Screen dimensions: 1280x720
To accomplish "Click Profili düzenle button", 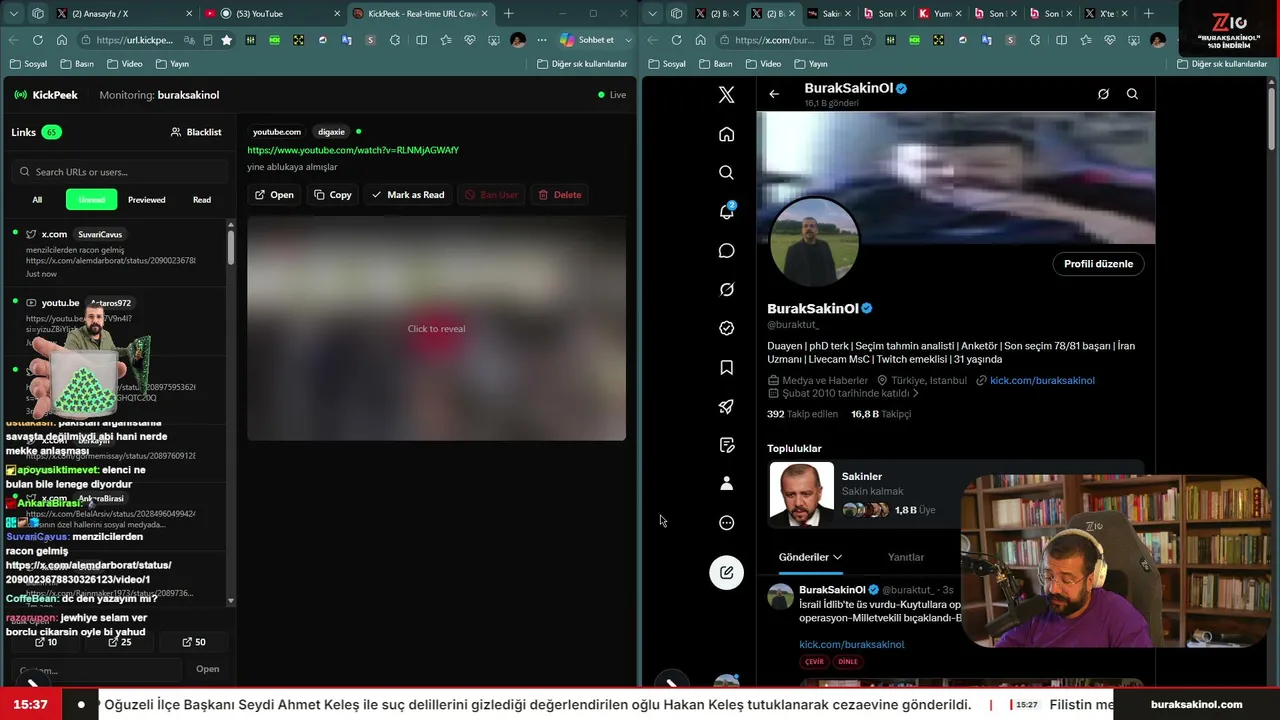I will click(x=1098, y=264).
